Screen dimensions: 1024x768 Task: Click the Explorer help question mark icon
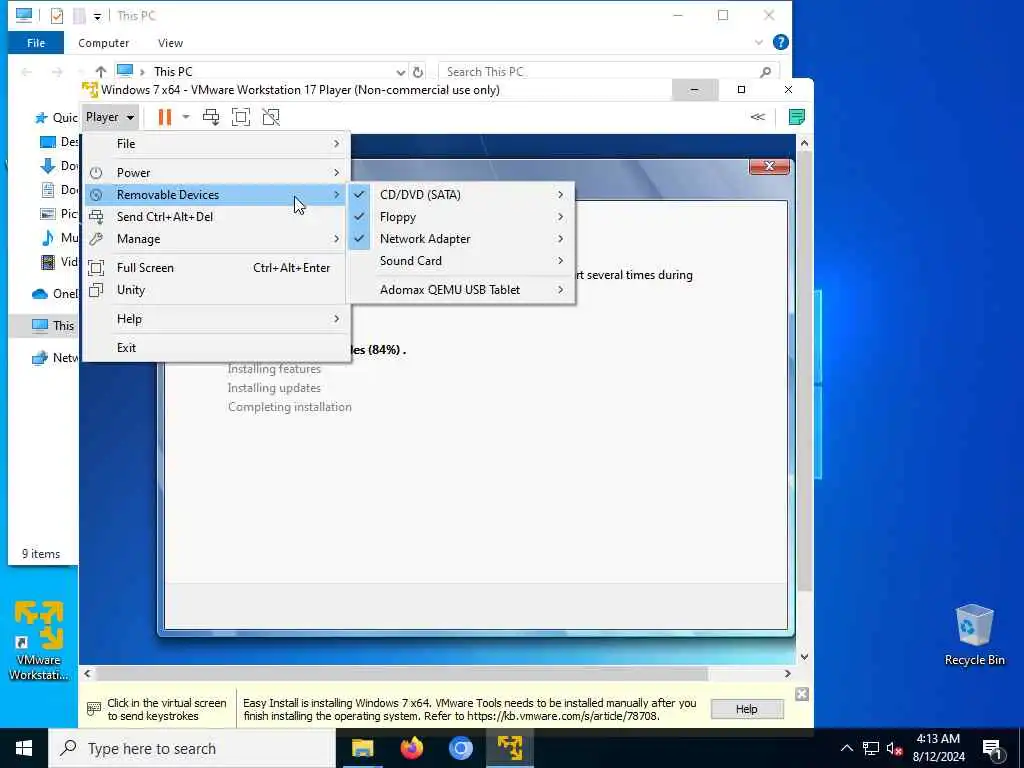(x=780, y=42)
